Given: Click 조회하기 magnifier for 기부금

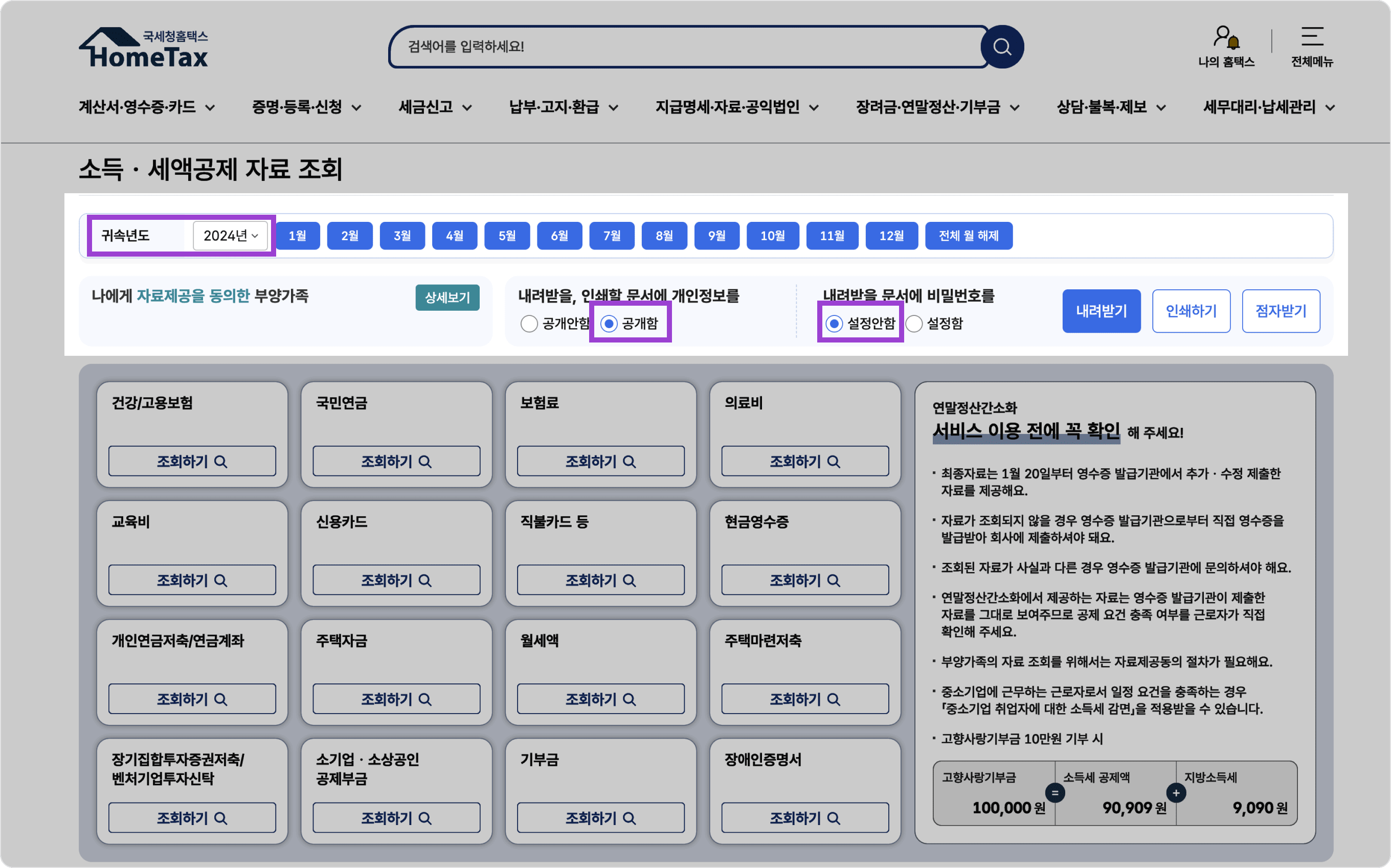Looking at the screenshot, I should 629,818.
